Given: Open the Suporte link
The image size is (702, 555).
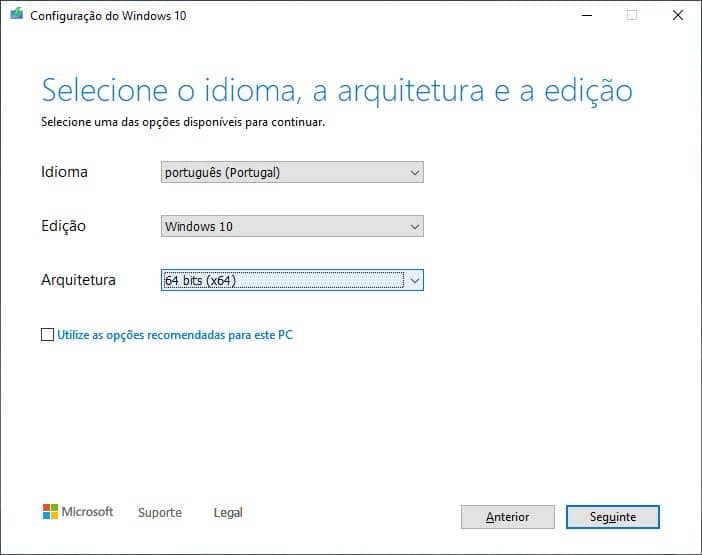Looking at the screenshot, I should point(160,512).
